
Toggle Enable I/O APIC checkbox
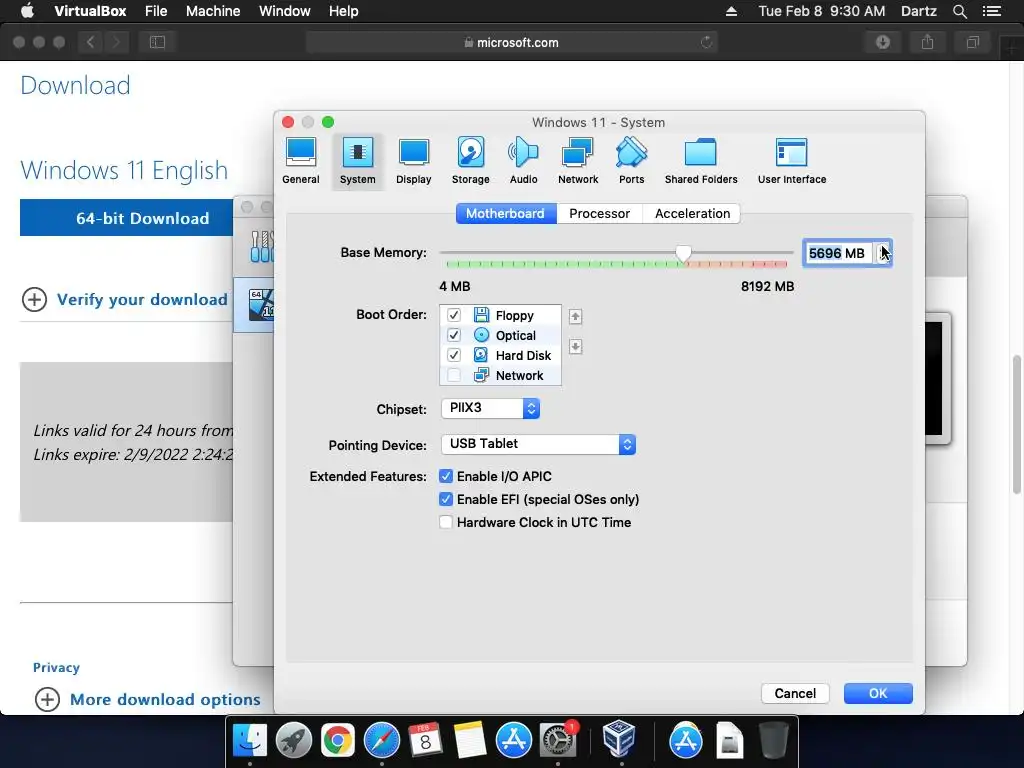(x=446, y=476)
